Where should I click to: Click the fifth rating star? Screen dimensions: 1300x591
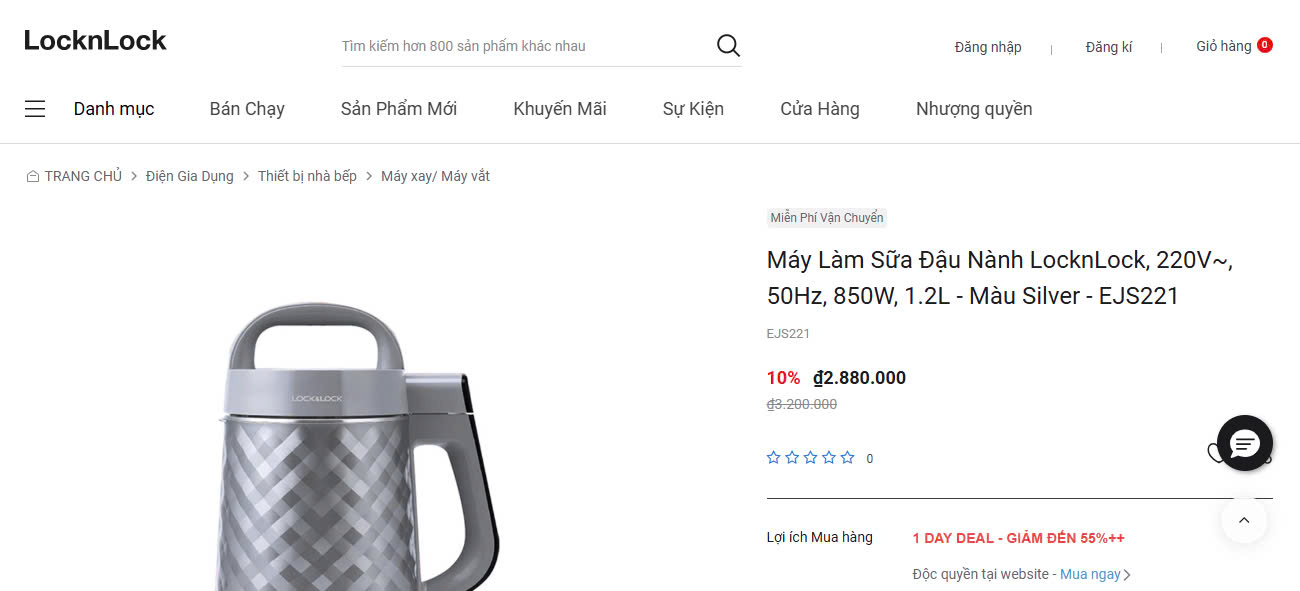click(847, 458)
